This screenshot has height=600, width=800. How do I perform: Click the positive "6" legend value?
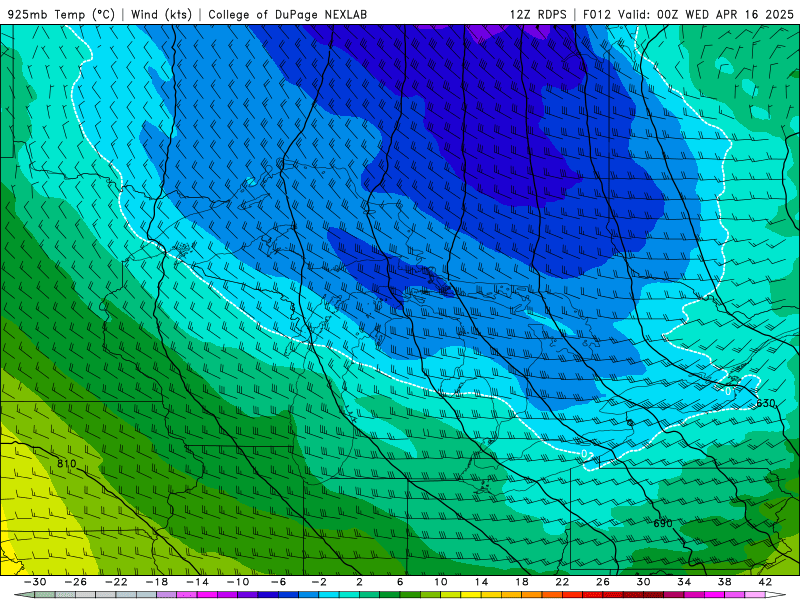pos(400,582)
